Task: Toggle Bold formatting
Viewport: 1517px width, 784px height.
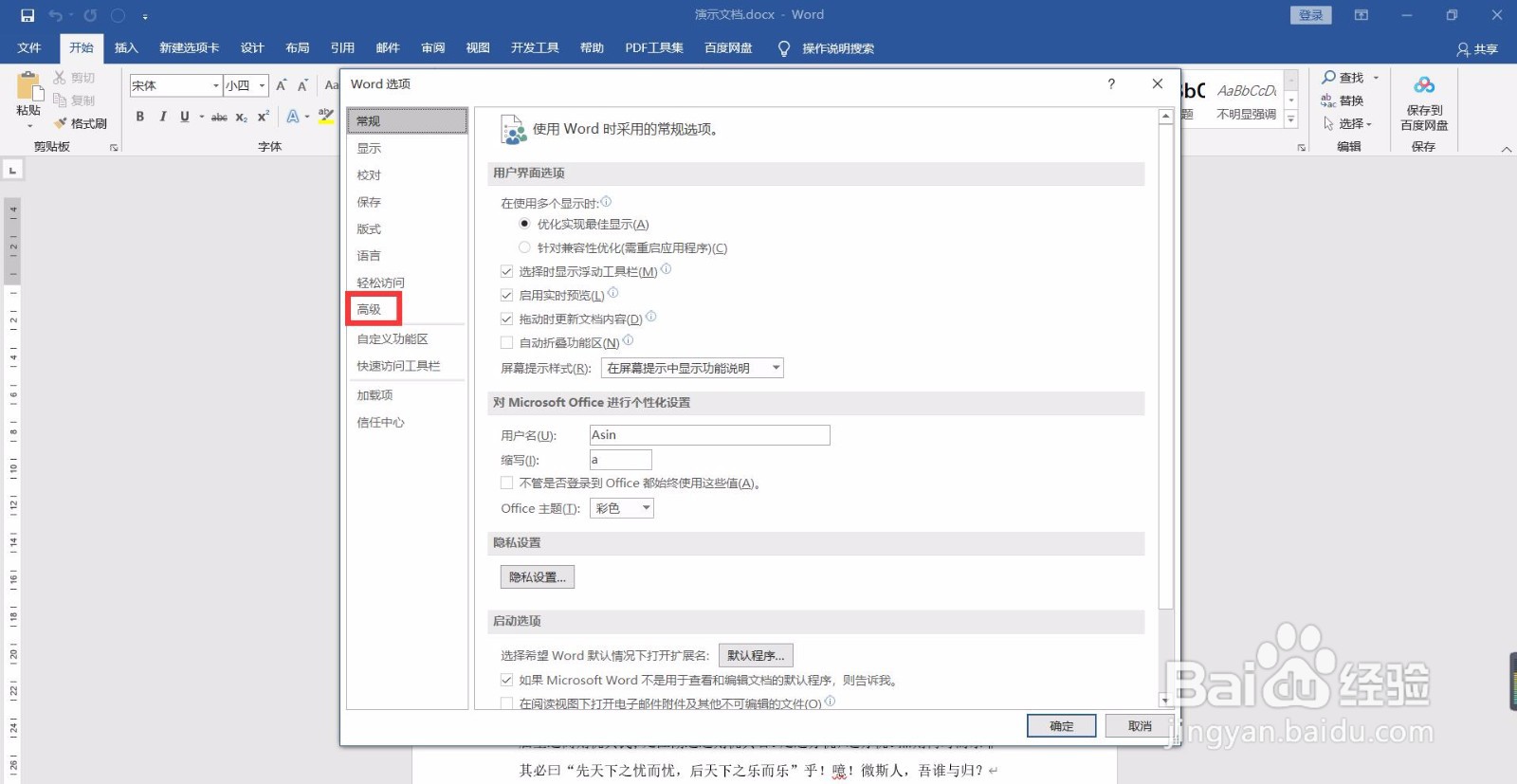Action: 140,117
